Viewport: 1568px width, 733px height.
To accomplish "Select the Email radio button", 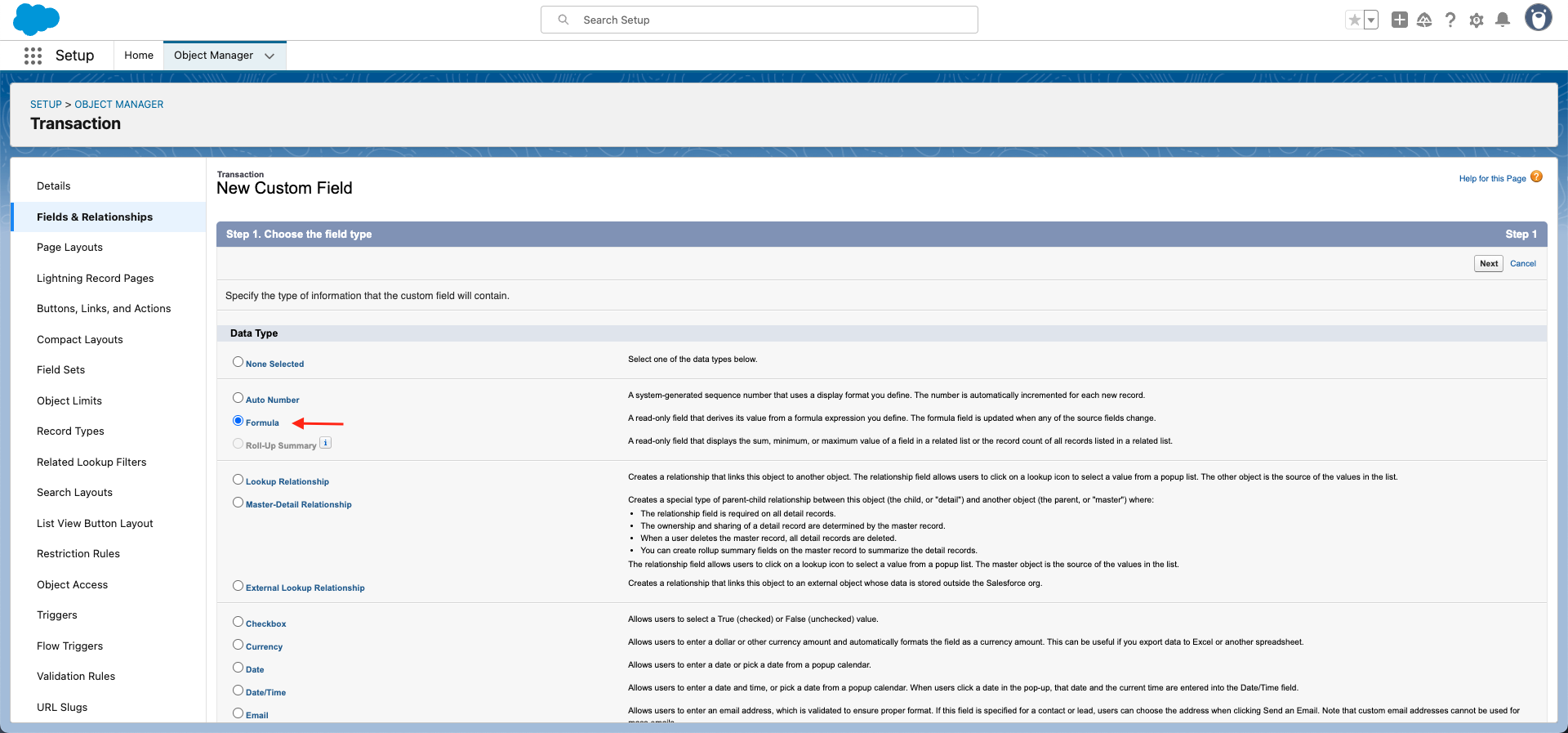I will [238, 713].
